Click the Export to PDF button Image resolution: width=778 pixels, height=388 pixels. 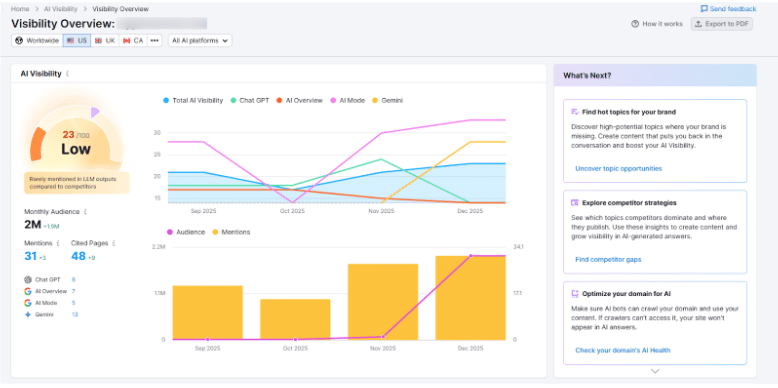[x=722, y=24]
